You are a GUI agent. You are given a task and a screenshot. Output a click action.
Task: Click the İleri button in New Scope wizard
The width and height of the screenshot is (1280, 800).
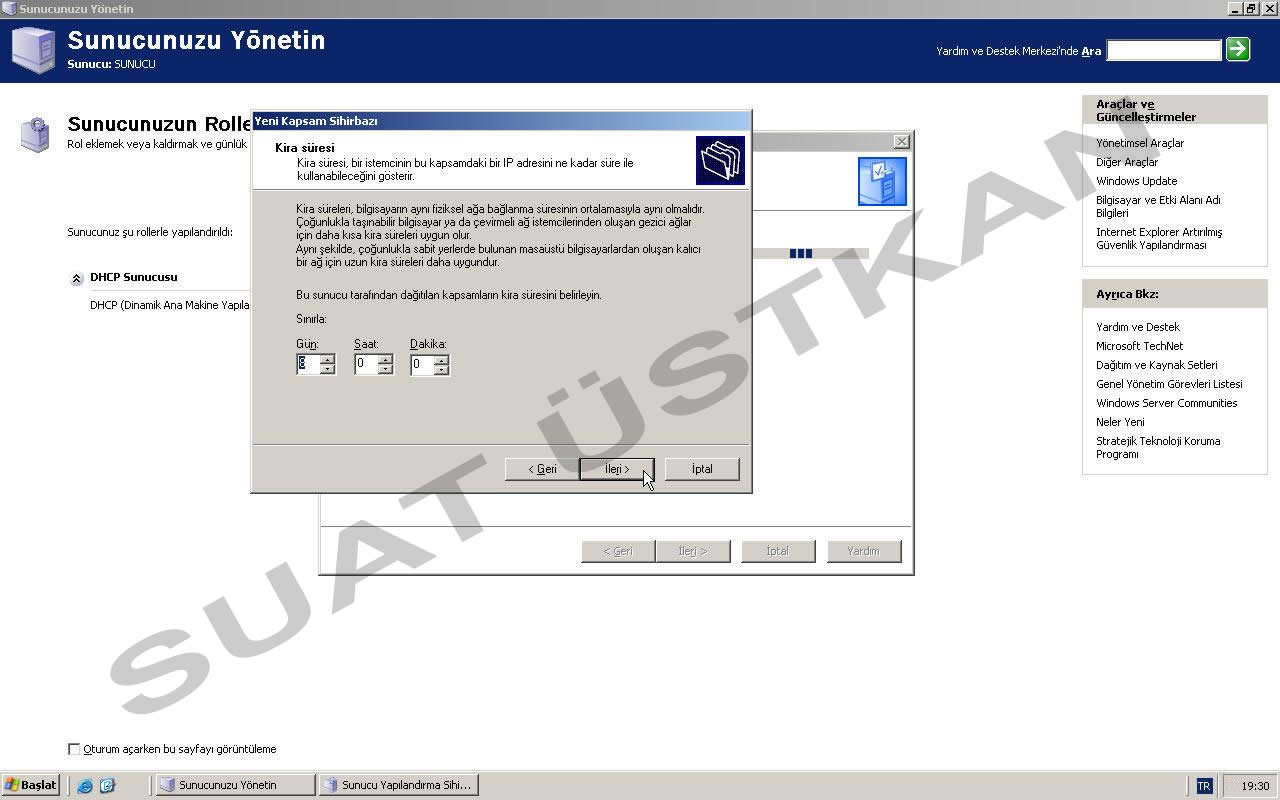(x=617, y=469)
